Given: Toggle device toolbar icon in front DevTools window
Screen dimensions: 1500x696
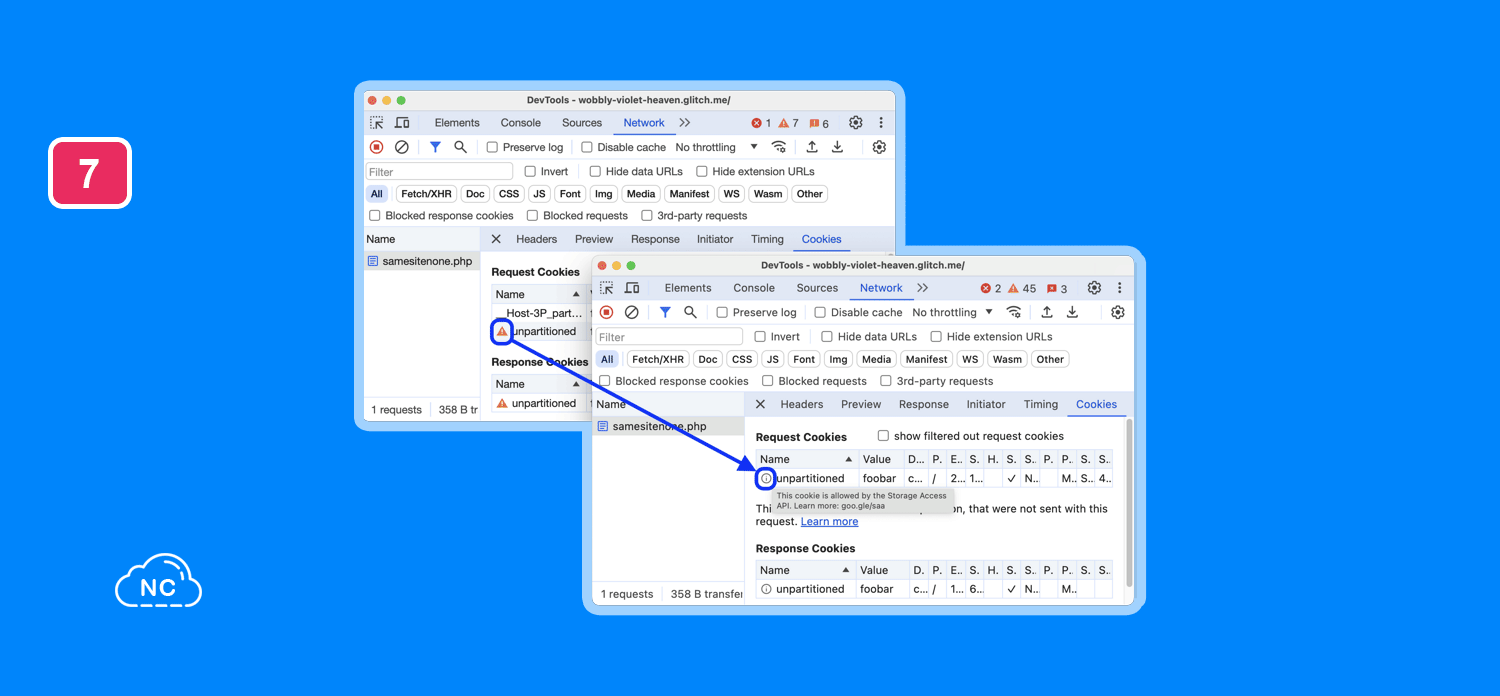Looking at the screenshot, I should click(x=632, y=288).
